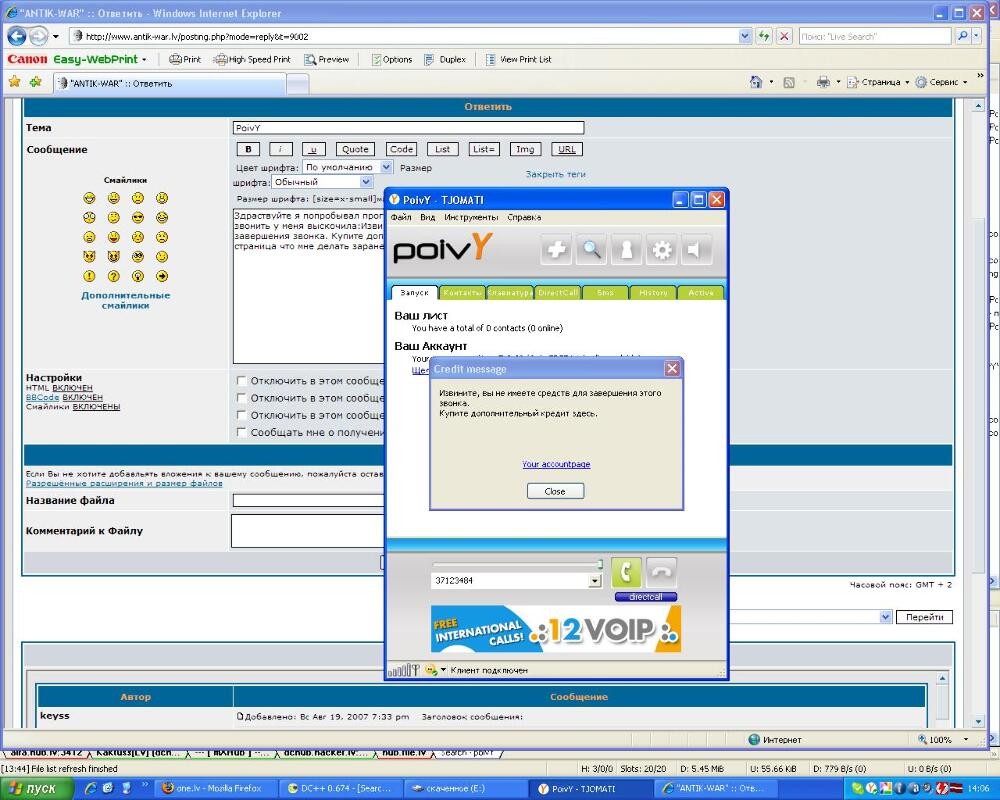
Task: Click the Favorites star icon
Action: click(x=15, y=82)
